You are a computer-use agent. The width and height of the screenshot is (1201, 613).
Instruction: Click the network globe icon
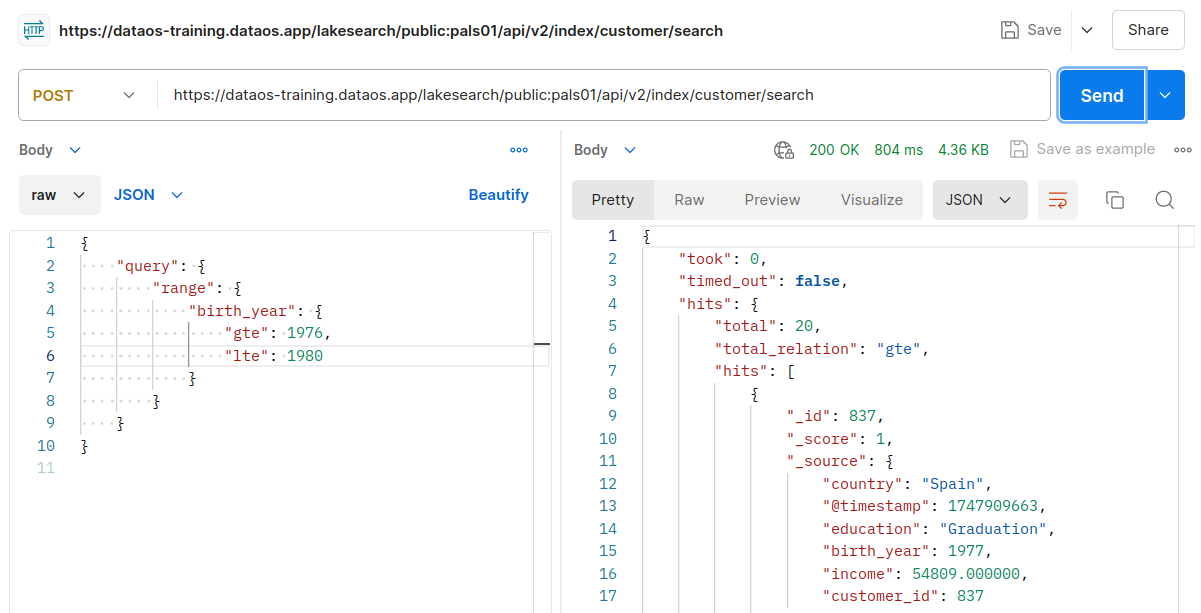[784, 150]
